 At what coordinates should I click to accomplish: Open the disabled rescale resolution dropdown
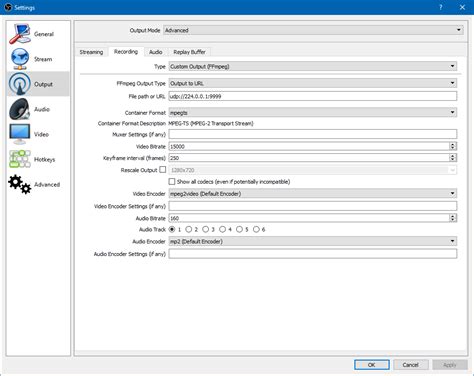[x=313, y=170]
